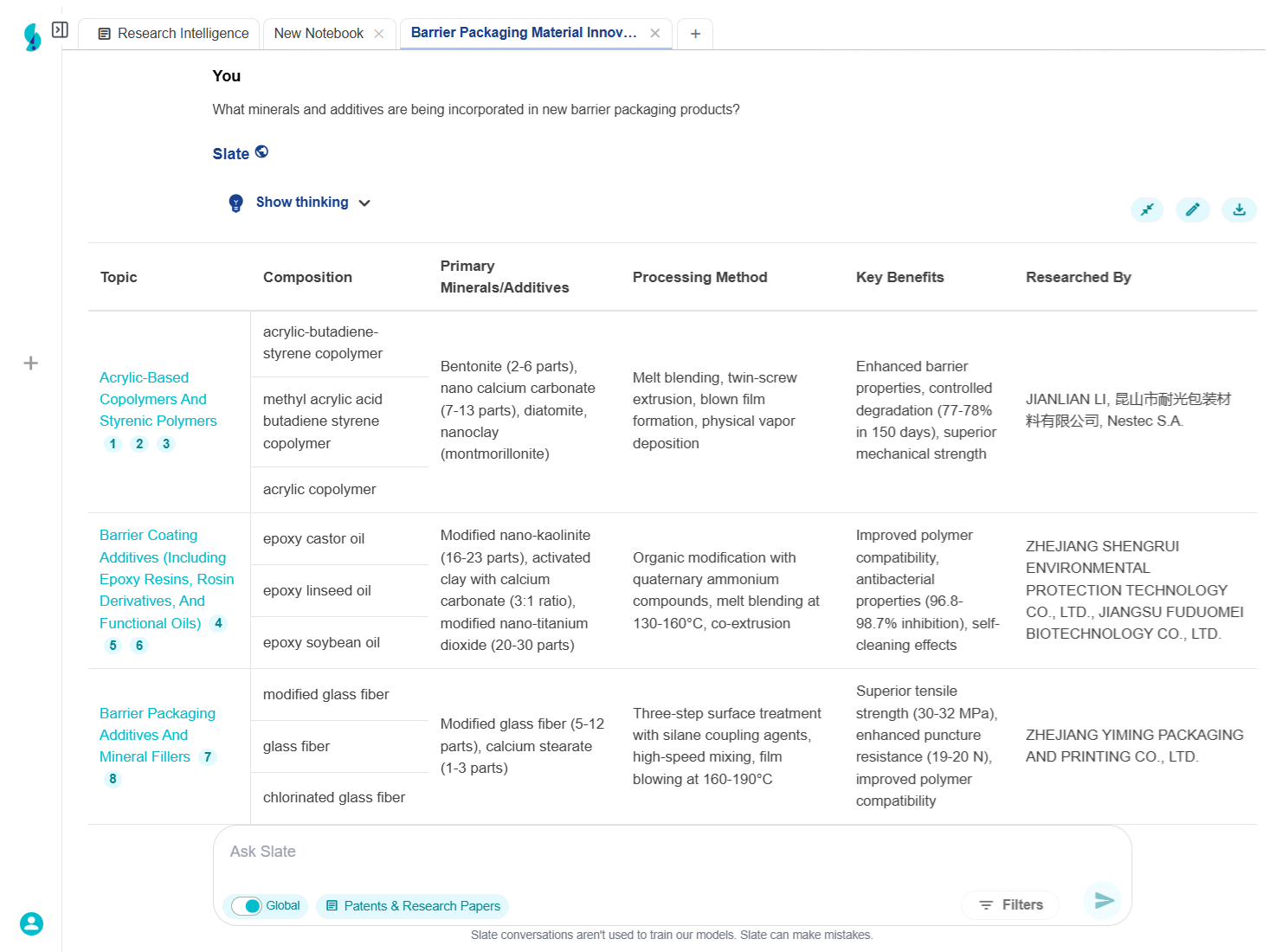Click the Ask Slate input field
1282x952 pixels.
tap(671, 852)
